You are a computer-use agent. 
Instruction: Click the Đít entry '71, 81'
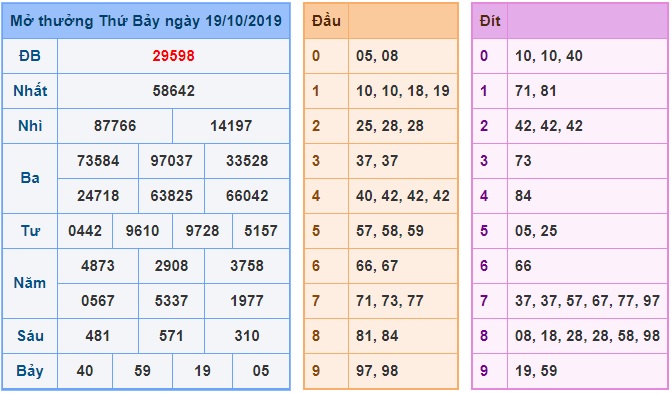[536, 91]
